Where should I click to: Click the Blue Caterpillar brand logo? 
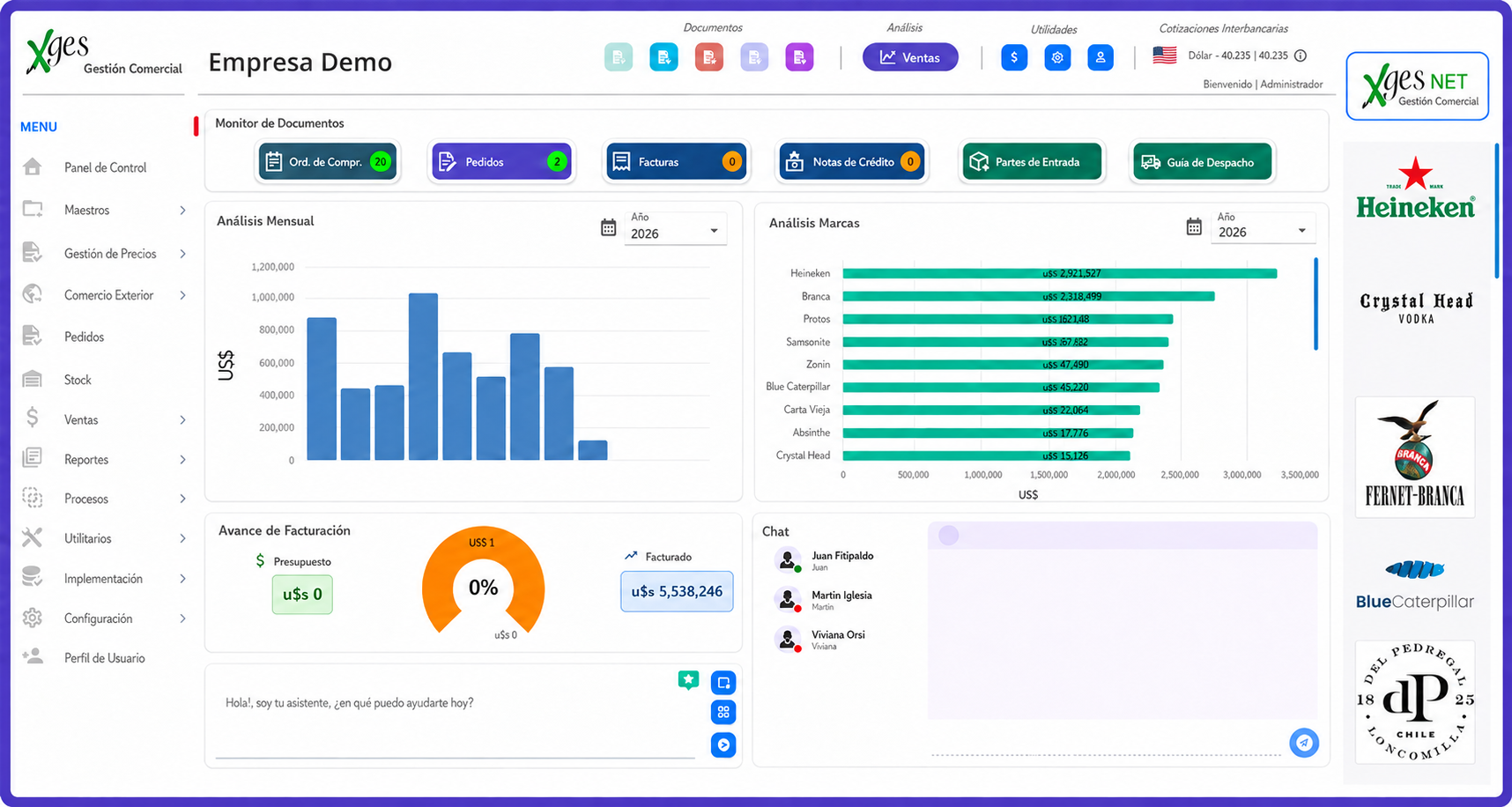pos(1415,585)
